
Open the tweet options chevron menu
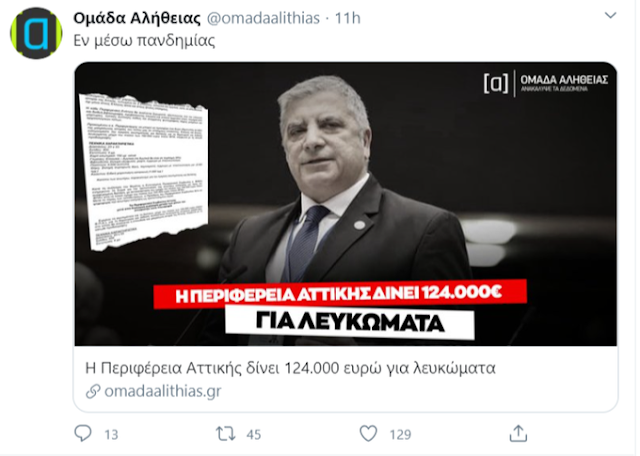(x=610, y=16)
